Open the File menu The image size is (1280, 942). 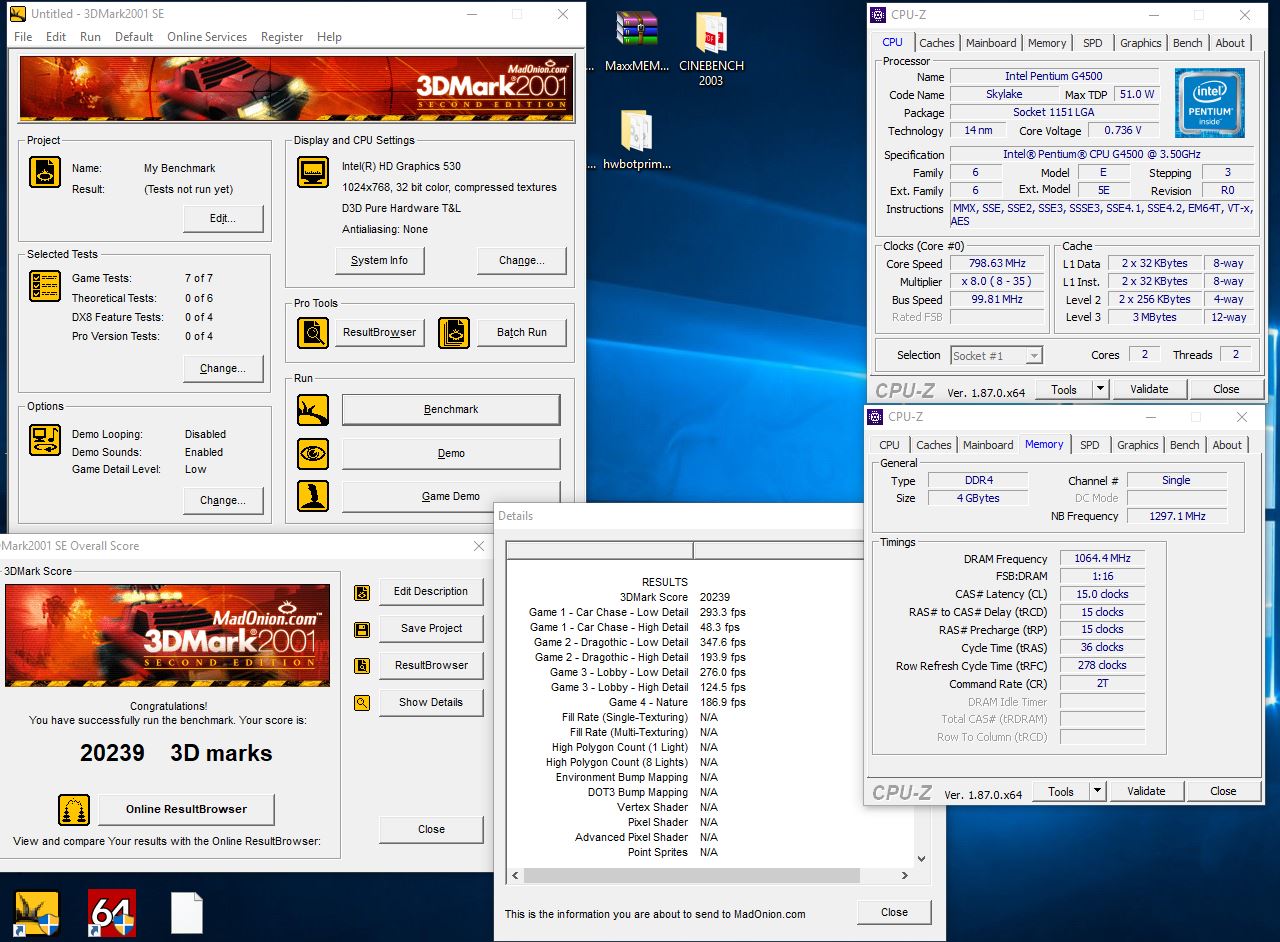[x=23, y=37]
